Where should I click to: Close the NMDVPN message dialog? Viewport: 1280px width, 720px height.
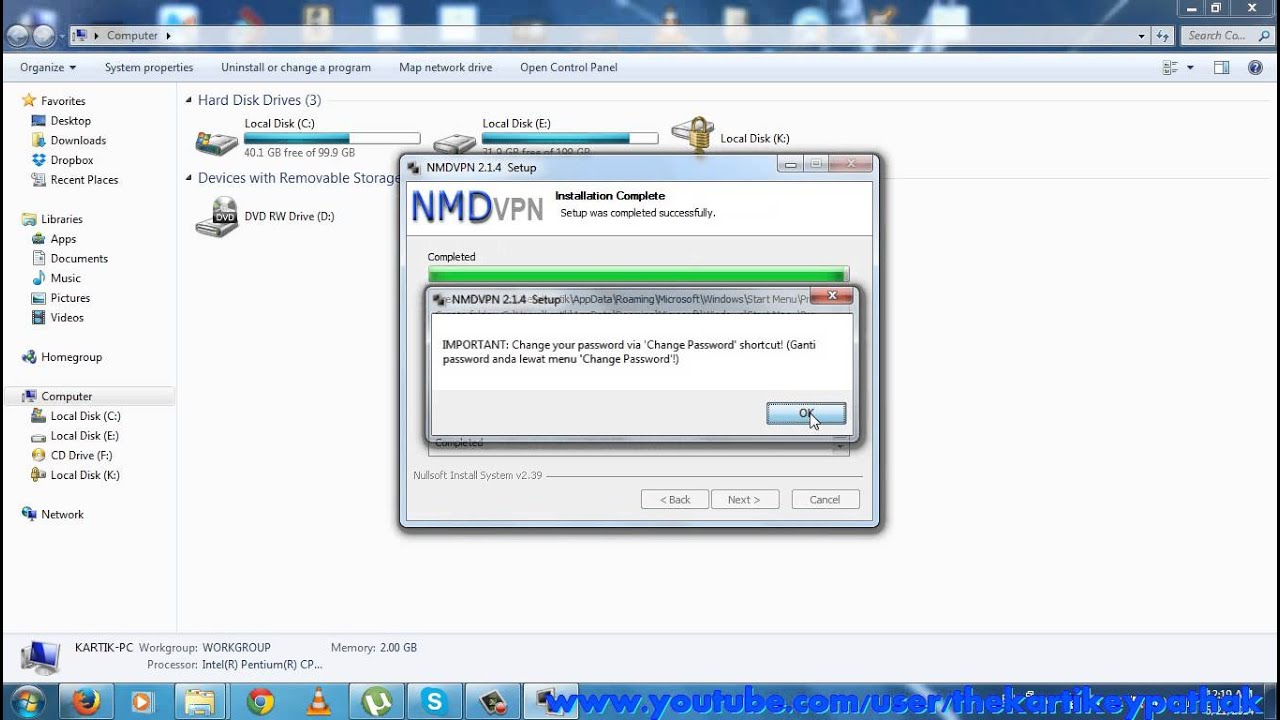tap(832, 296)
